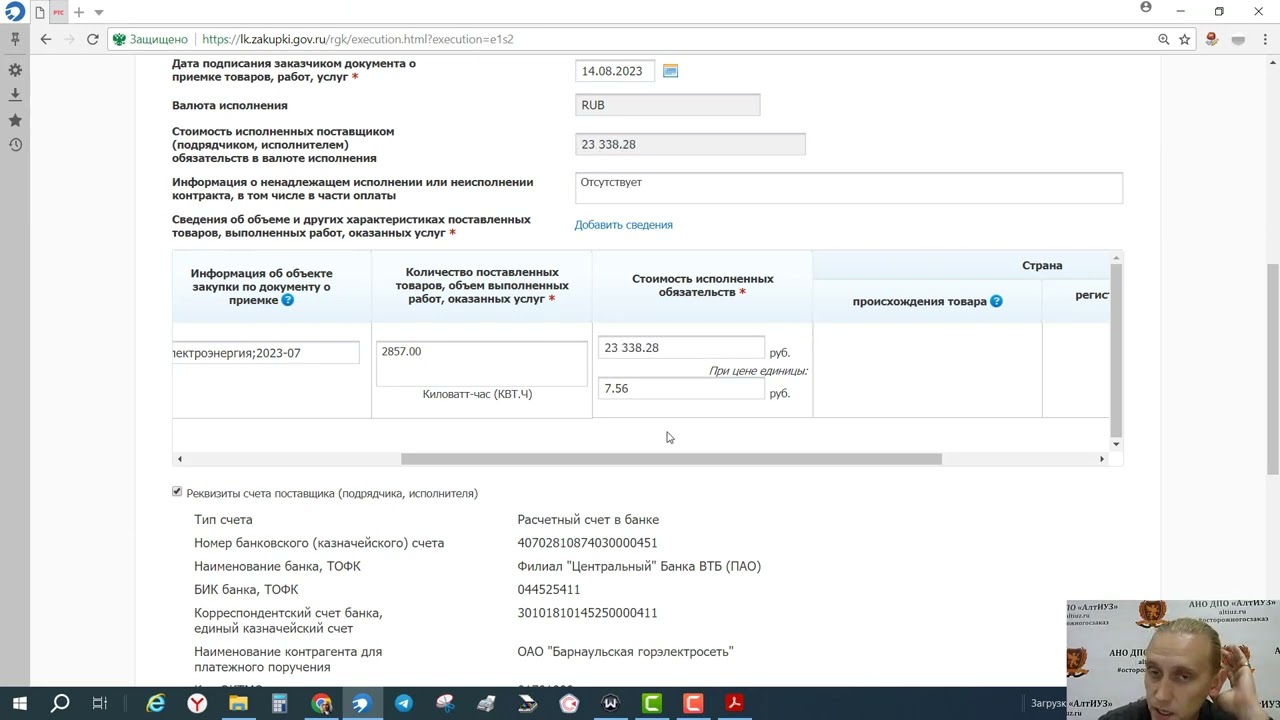The image size is (1280, 720).
Task: Toggle 'Реквизиты счета поставщика' checkbox
Action: [x=177, y=492]
